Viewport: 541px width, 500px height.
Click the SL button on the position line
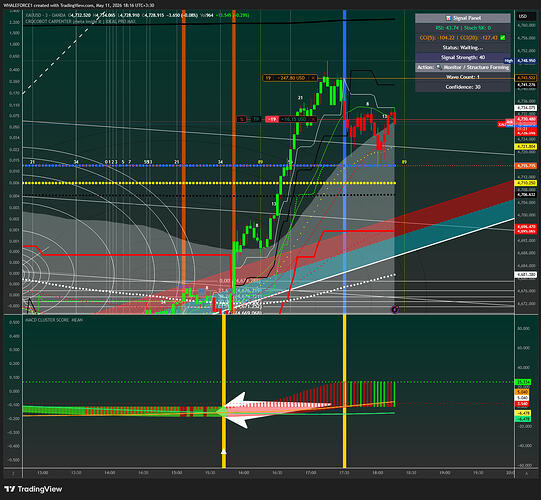coord(242,119)
